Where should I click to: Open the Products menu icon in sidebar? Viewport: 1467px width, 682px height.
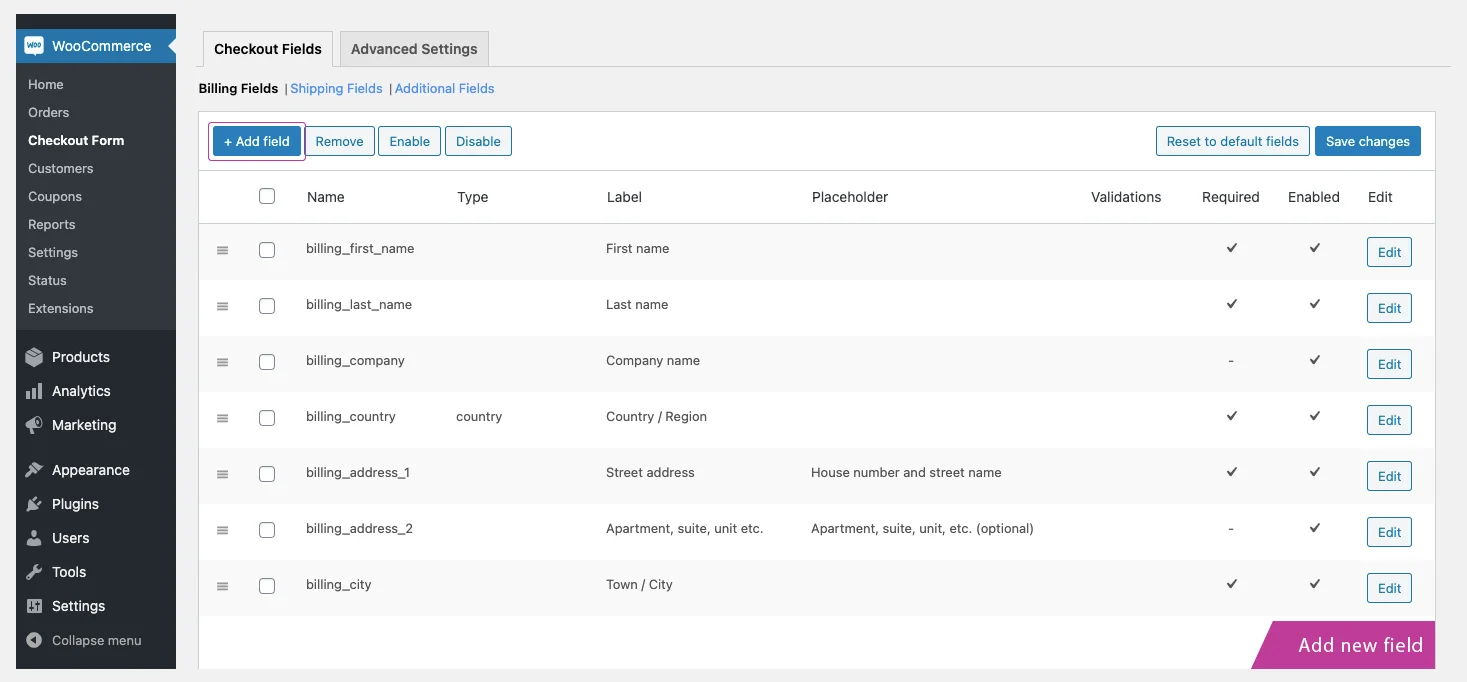(x=33, y=357)
